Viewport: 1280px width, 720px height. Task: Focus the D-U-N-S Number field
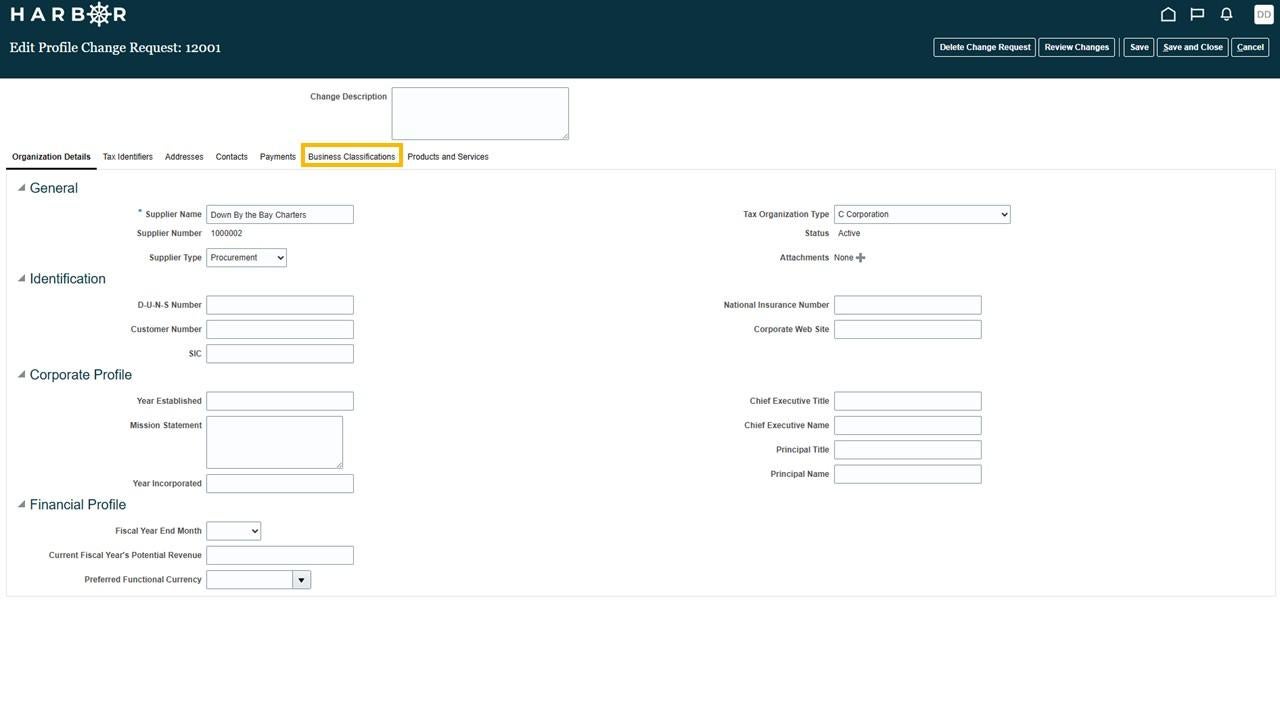tap(280, 305)
